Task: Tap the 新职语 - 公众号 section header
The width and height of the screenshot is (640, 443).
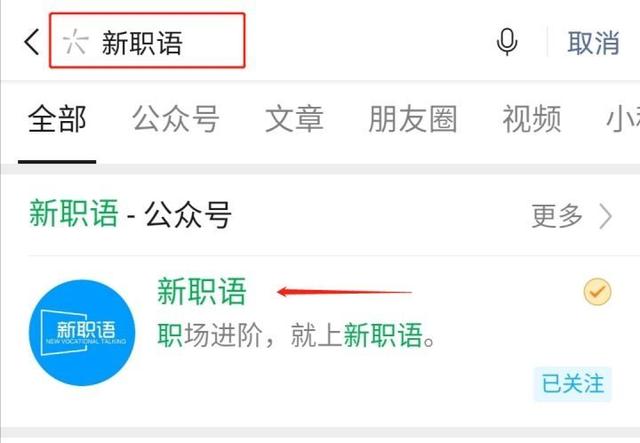Action: click(131, 214)
